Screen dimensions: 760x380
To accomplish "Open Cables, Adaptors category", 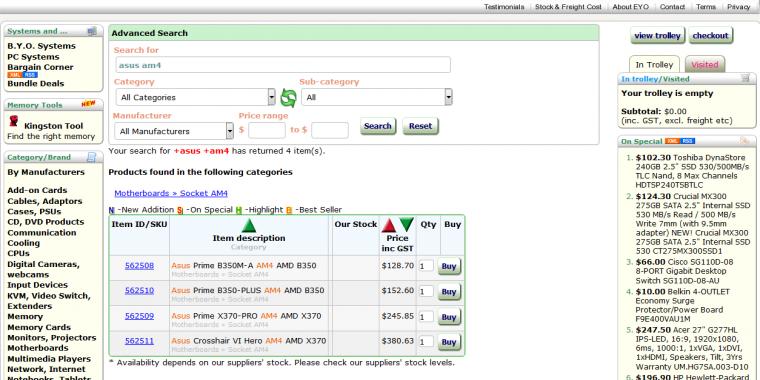I will click(x=45, y=201).
